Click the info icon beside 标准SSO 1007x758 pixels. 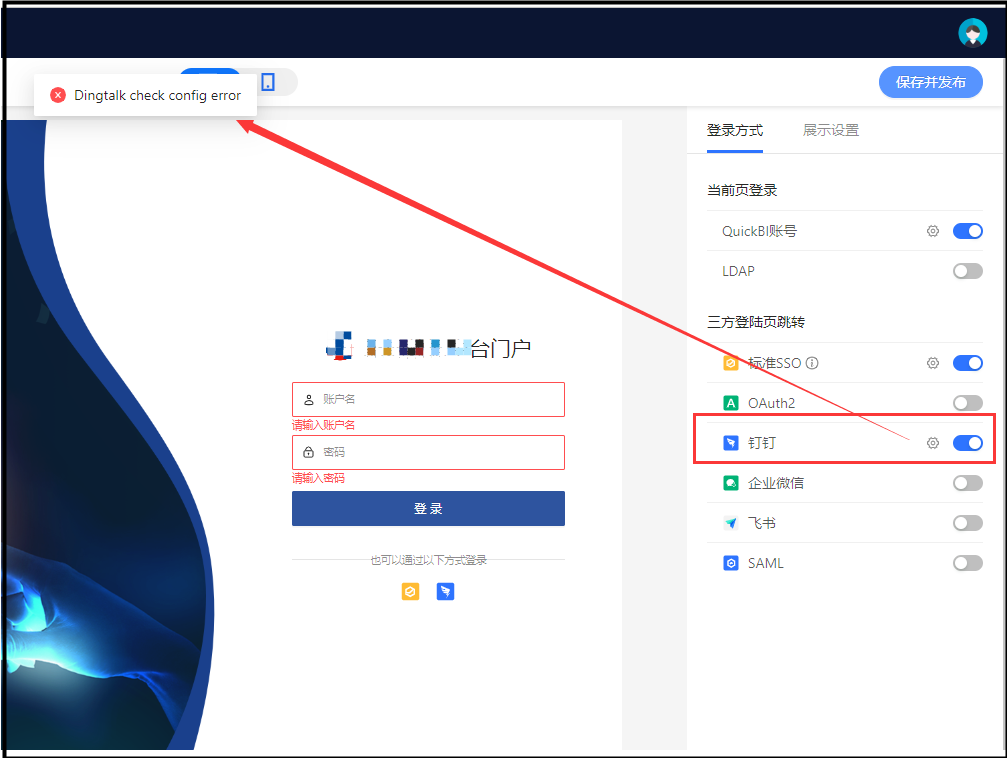pyautogui.click(x=812, y=363)
